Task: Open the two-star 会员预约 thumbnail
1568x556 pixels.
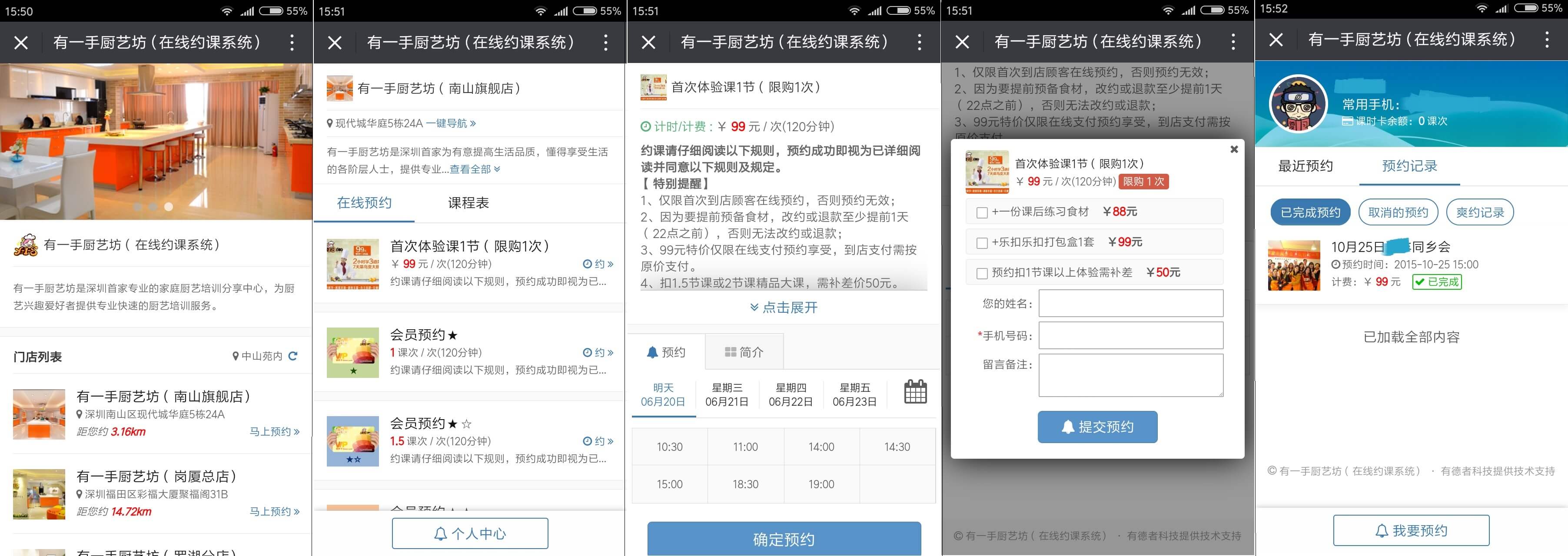Action: [352, 441]
